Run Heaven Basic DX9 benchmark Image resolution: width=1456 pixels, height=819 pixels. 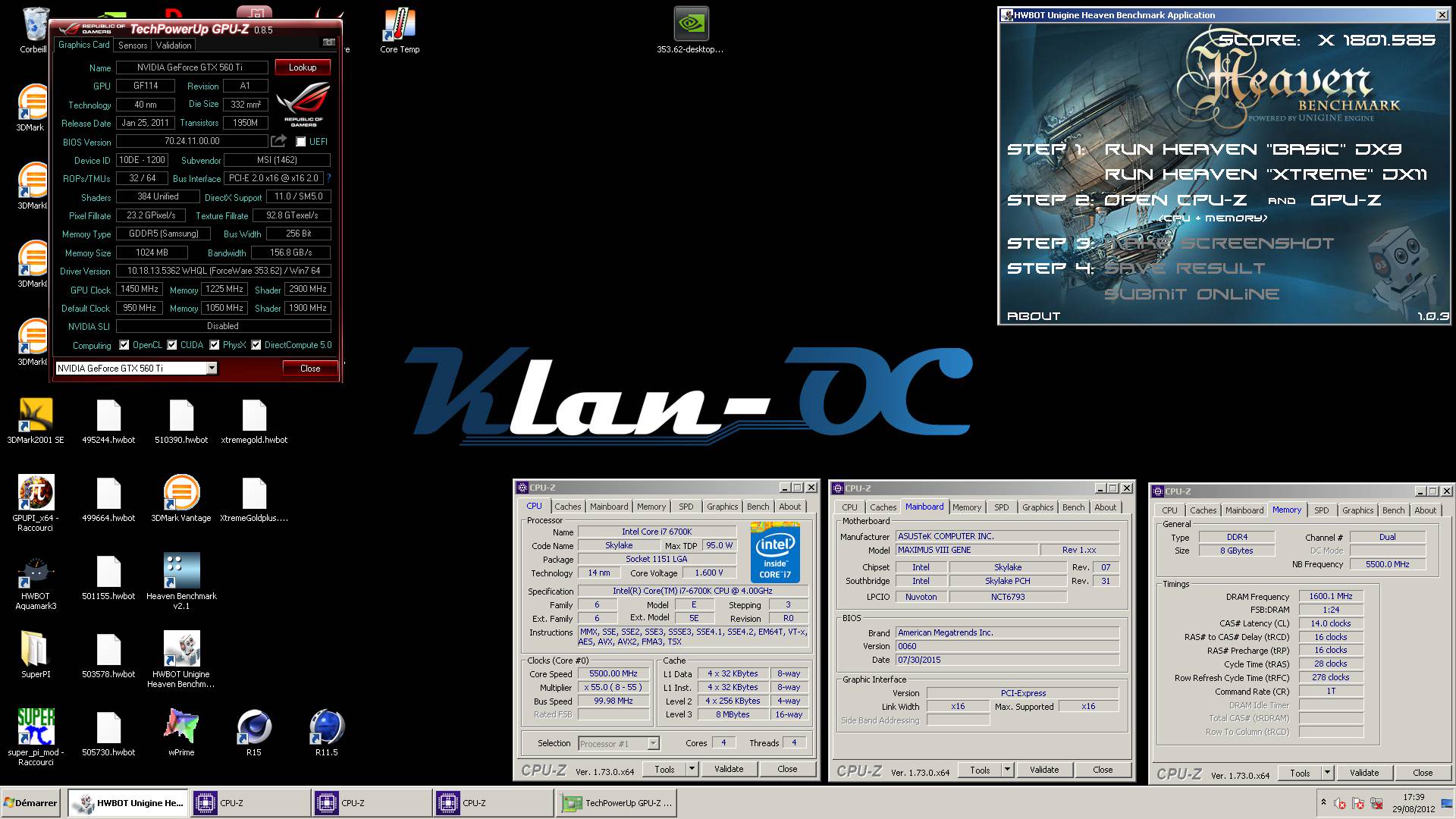(1253, 149)
